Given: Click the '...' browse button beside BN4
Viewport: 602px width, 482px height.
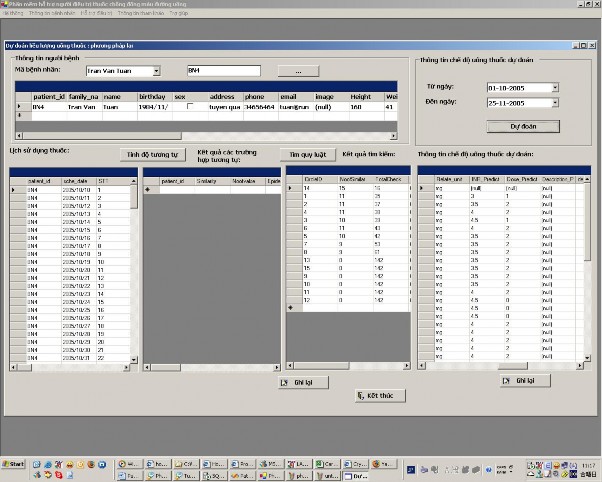Looking at the screenshot, I should pos(298,71).
